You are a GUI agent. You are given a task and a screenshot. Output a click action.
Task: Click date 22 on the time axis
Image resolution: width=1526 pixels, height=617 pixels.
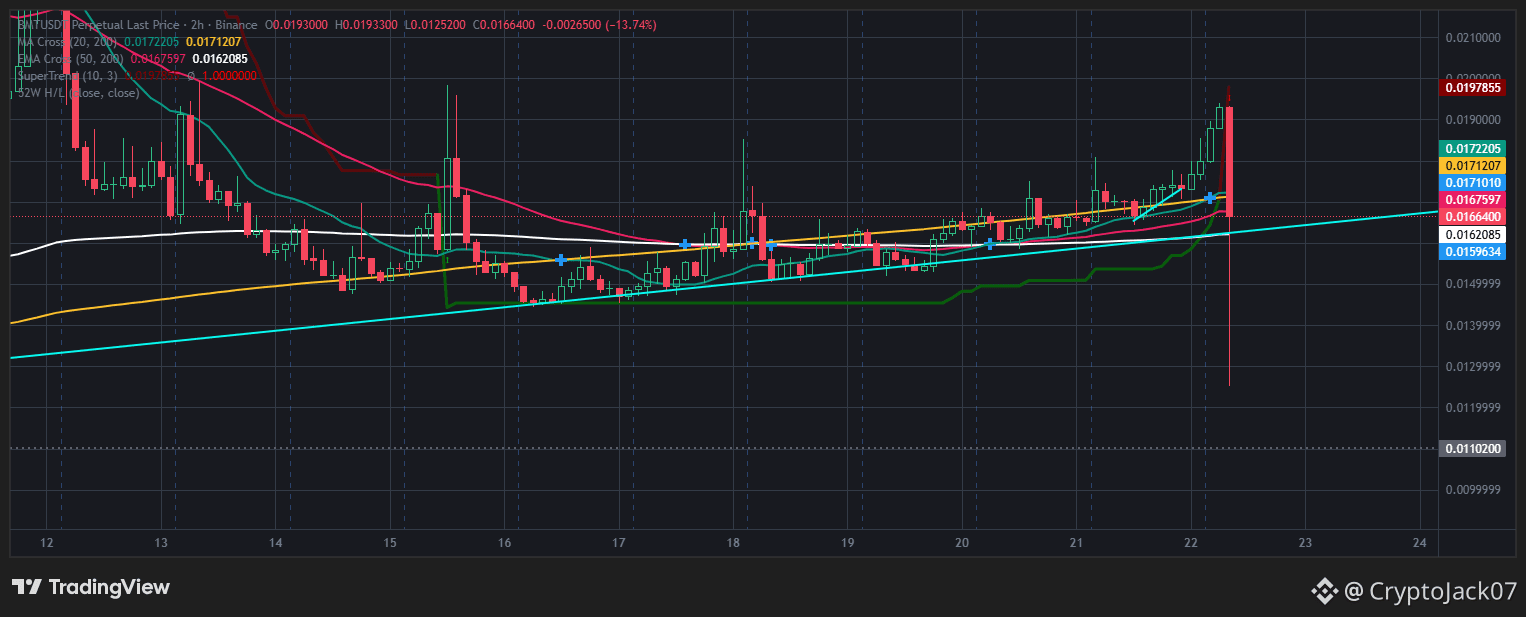point(1191,543)
